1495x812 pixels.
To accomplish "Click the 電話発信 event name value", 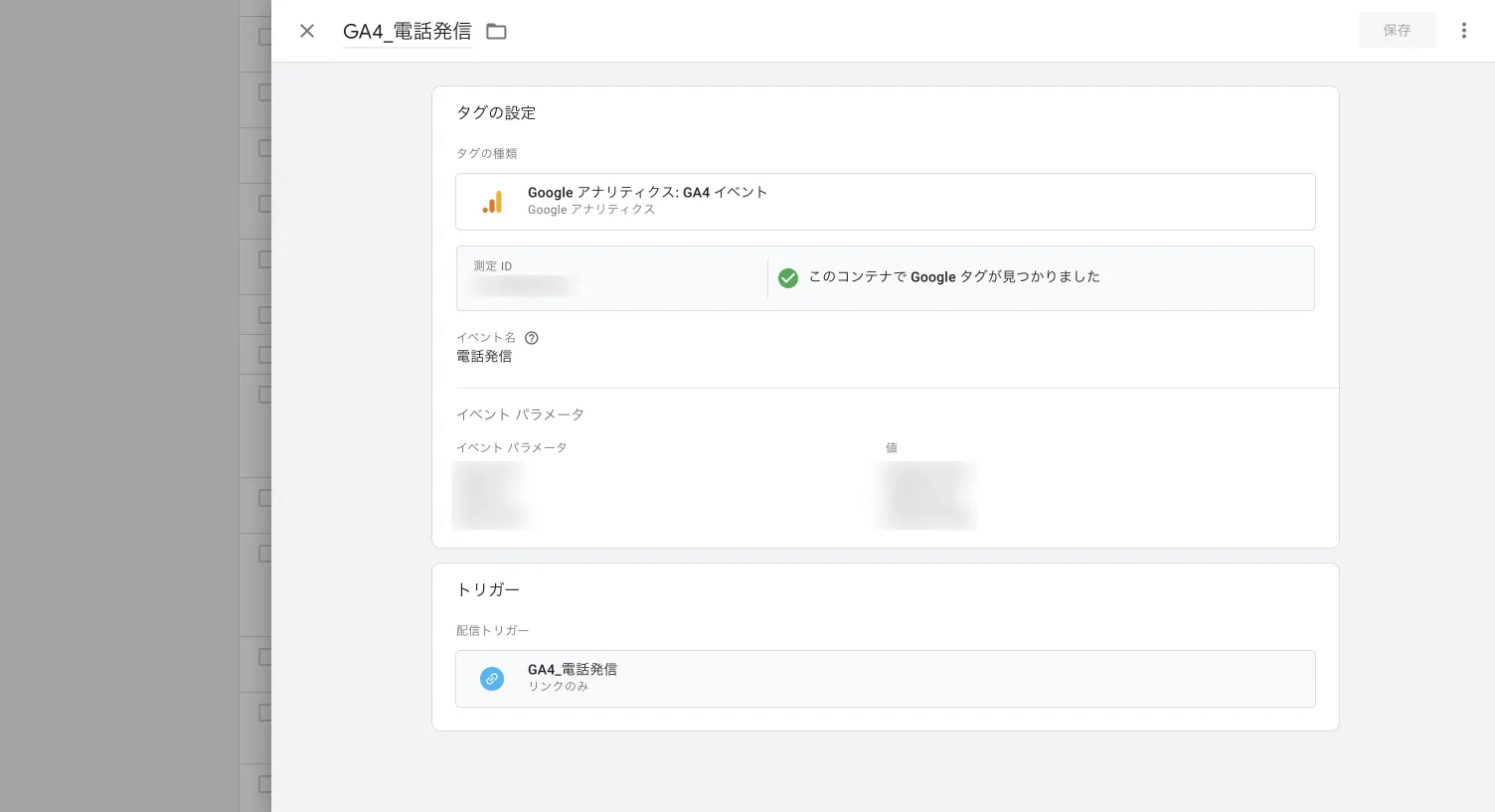I will point(484,356).
